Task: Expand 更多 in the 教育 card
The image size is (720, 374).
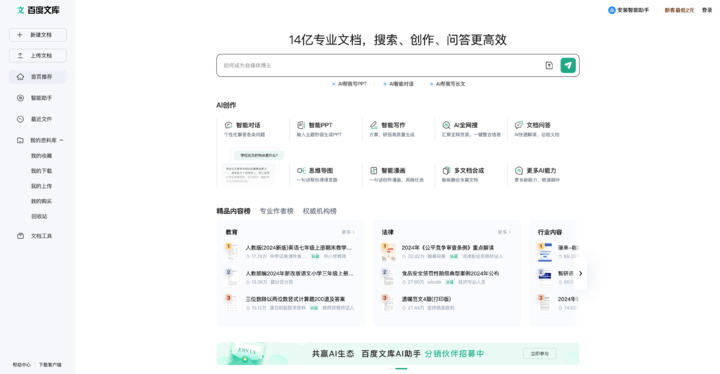Action: pos(348,232)
